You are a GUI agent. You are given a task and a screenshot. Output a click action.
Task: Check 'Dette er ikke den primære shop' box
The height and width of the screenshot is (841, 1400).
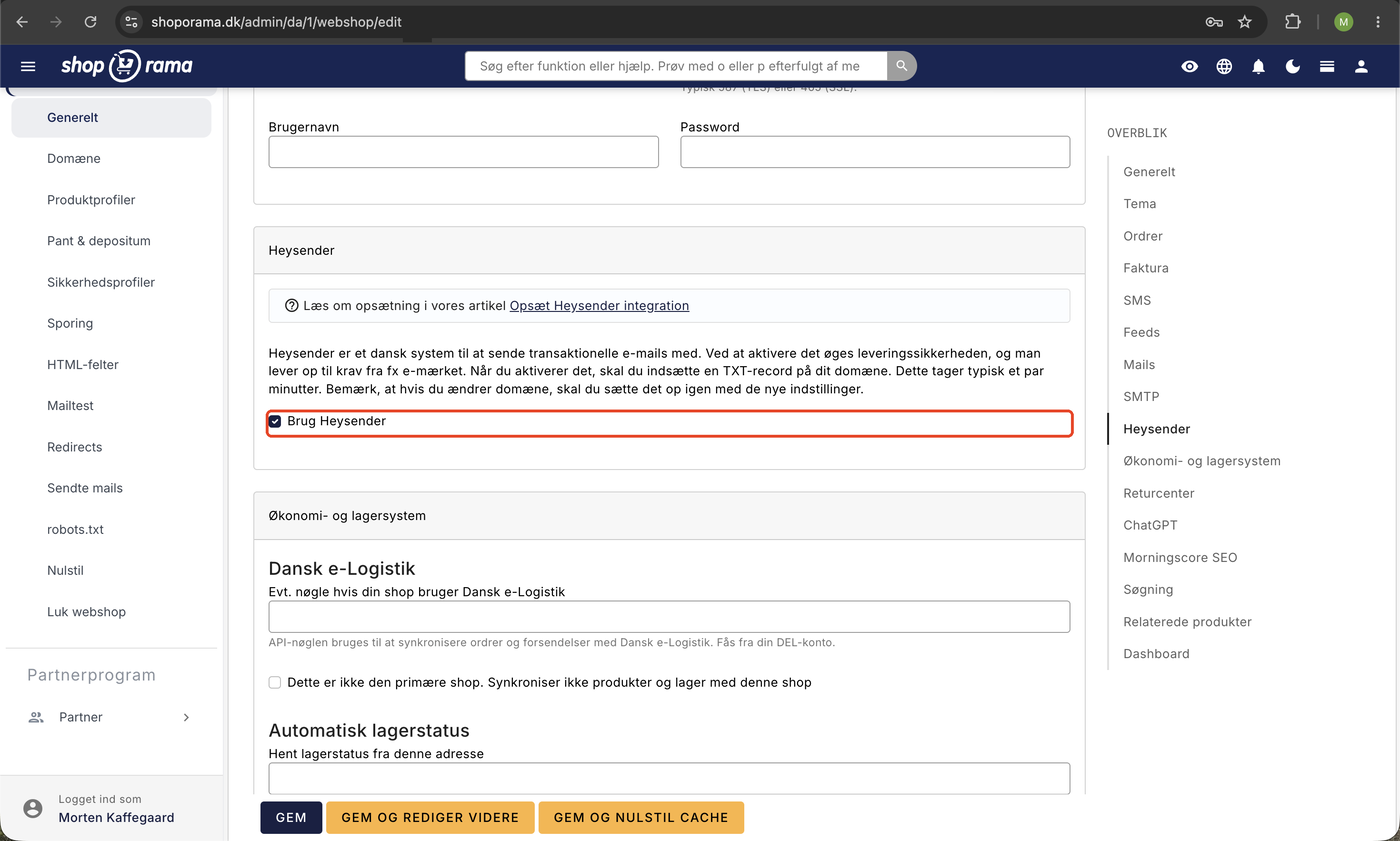point(275,682)
